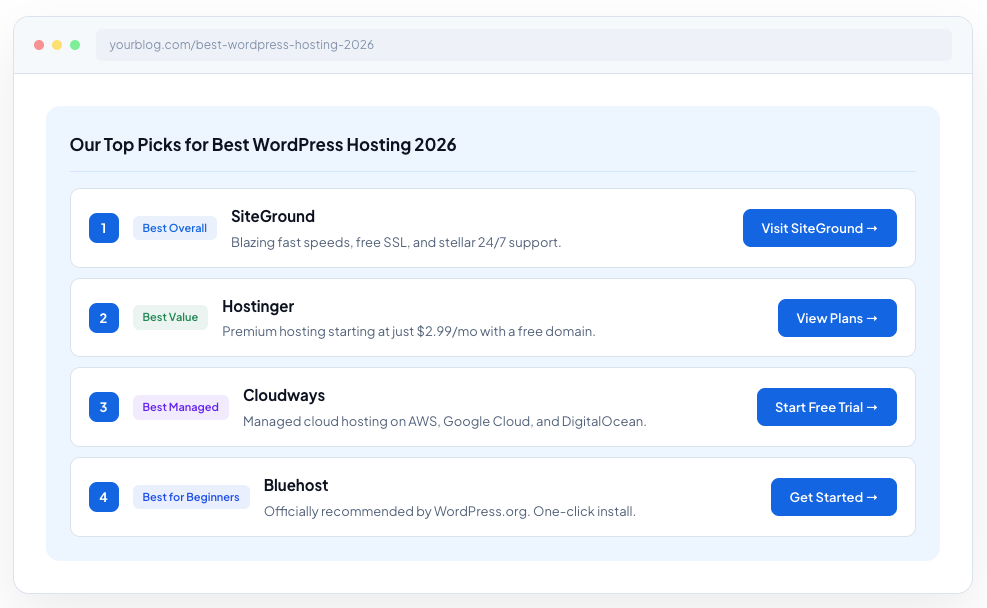The image size is (987, 608).
Task: Click the Best Managed tag
Action: click(181, 407)
